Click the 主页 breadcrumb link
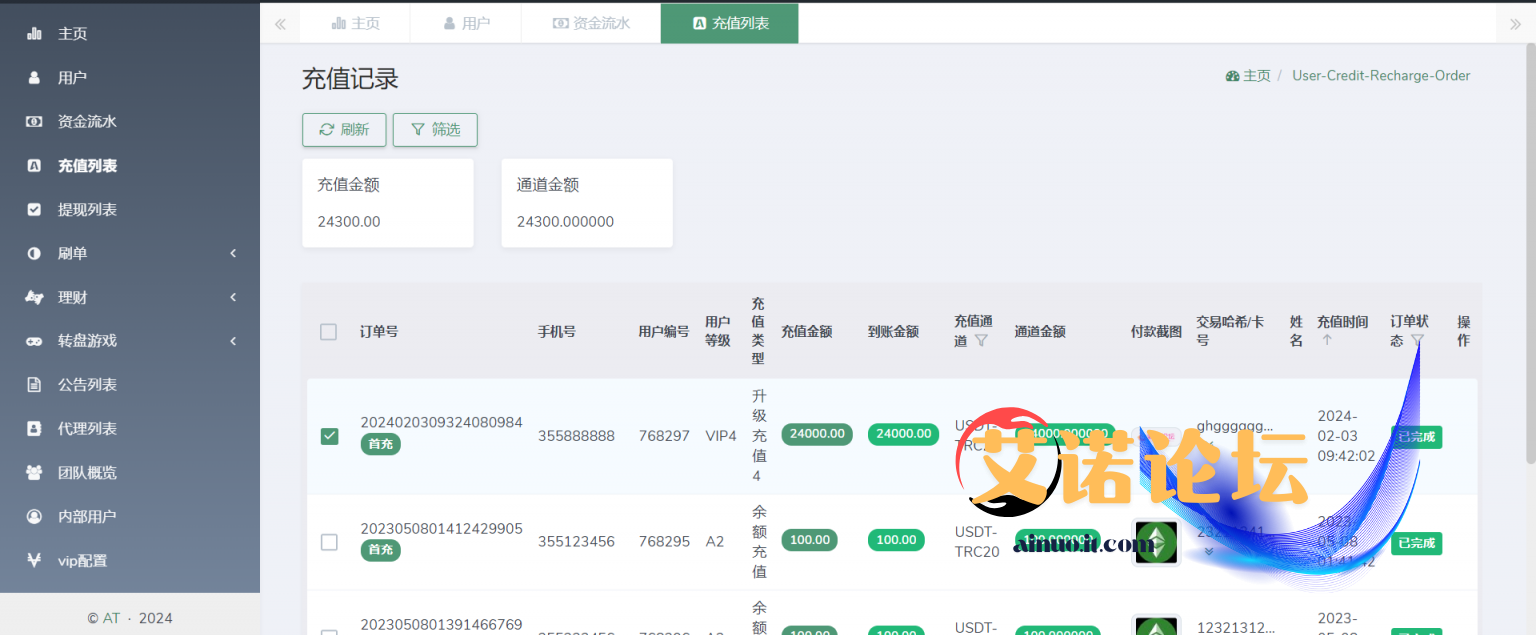 pyautogui.click(x=1248, y=75)
